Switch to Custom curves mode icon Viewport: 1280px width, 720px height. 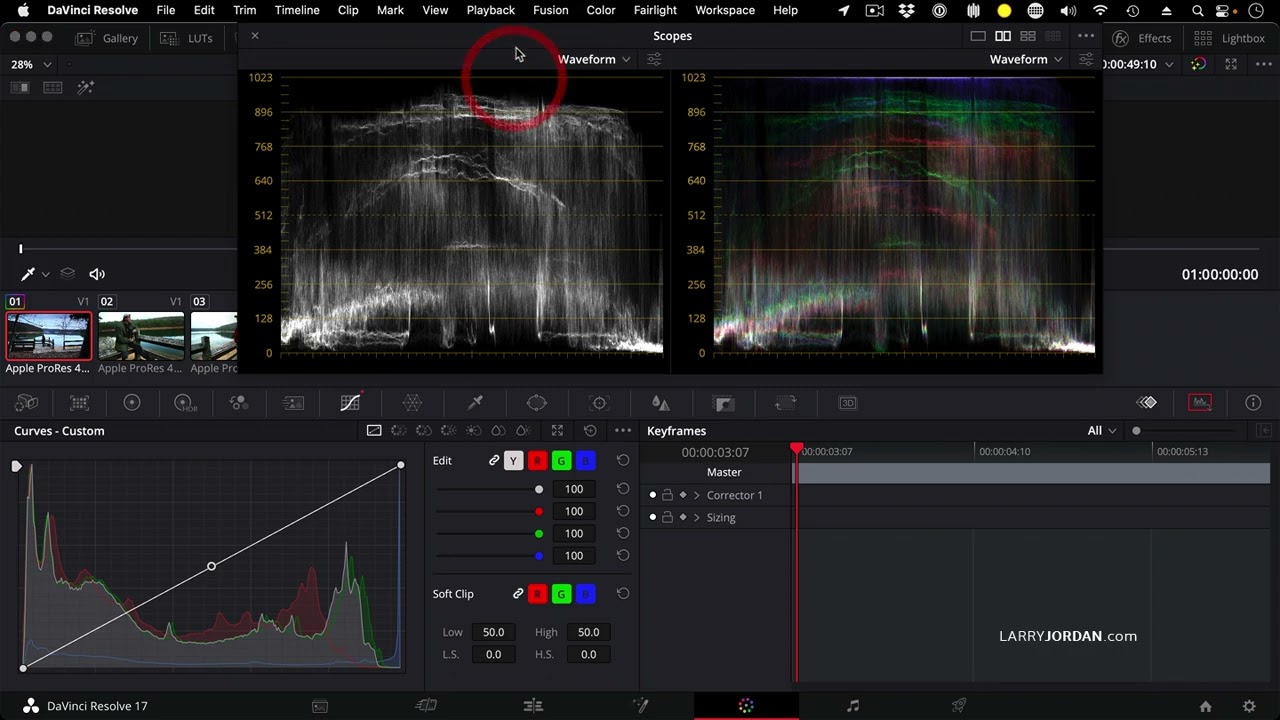(374, 431)
